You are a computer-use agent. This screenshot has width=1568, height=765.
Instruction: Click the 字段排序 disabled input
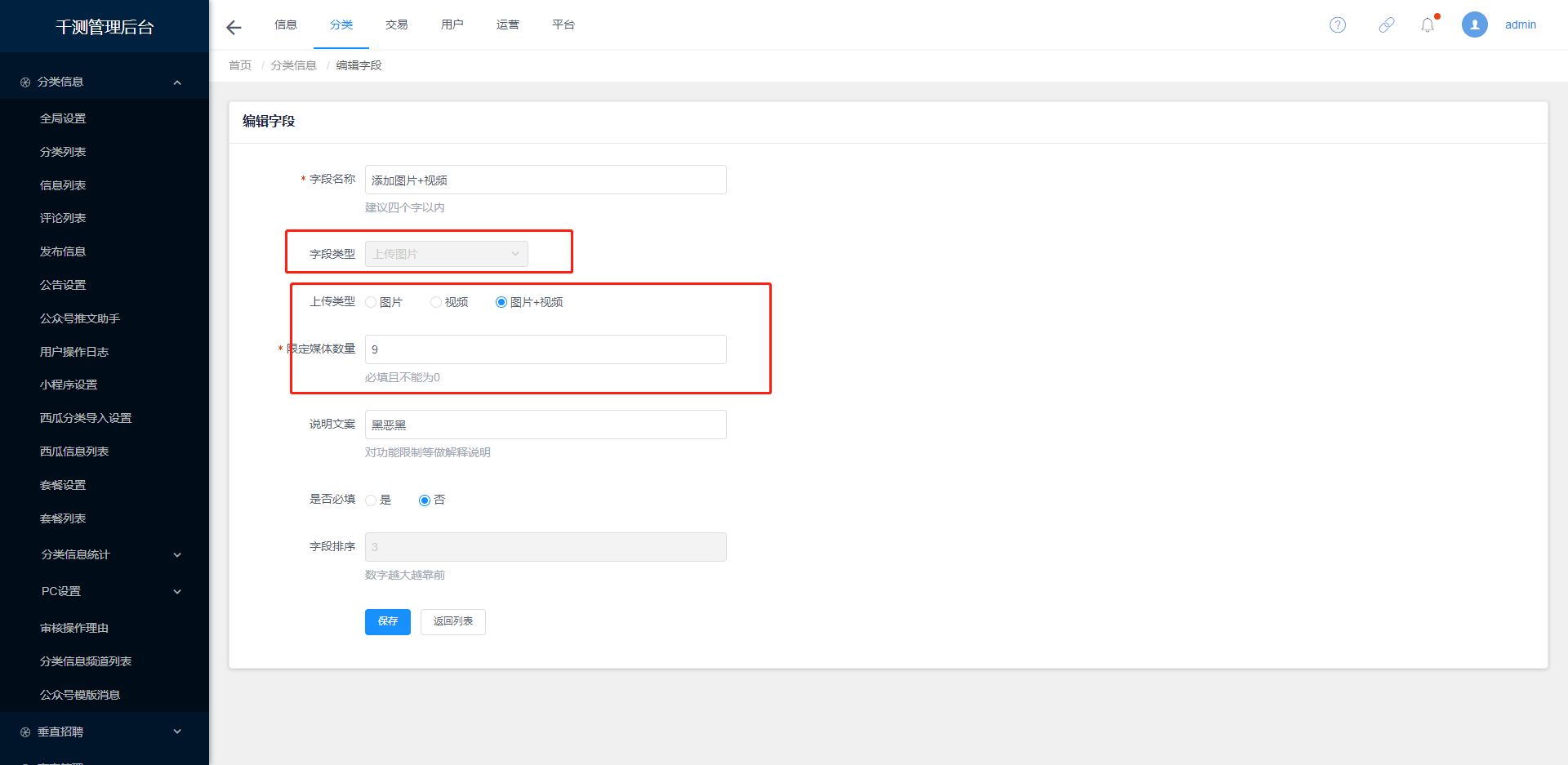[x=546, y=547]
